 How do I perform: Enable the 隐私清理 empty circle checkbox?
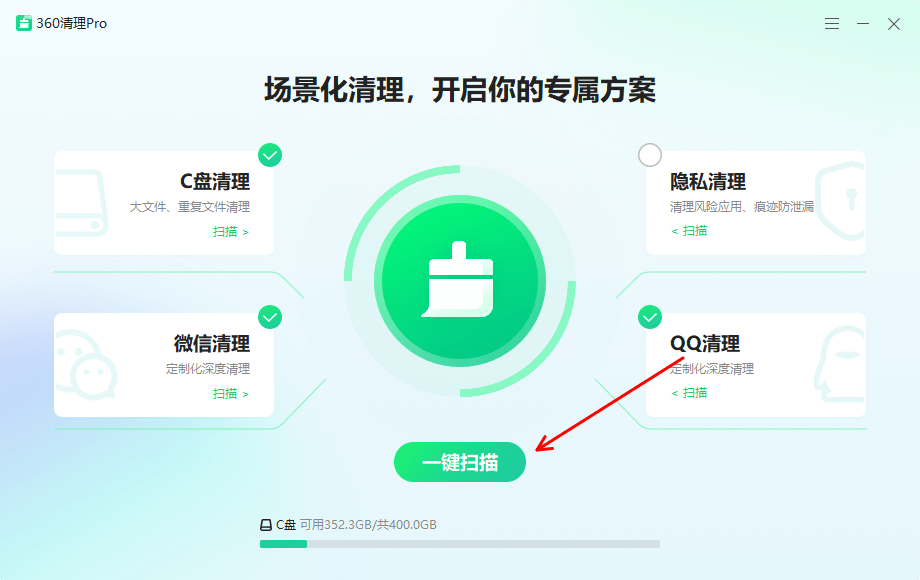click(650, 155)
